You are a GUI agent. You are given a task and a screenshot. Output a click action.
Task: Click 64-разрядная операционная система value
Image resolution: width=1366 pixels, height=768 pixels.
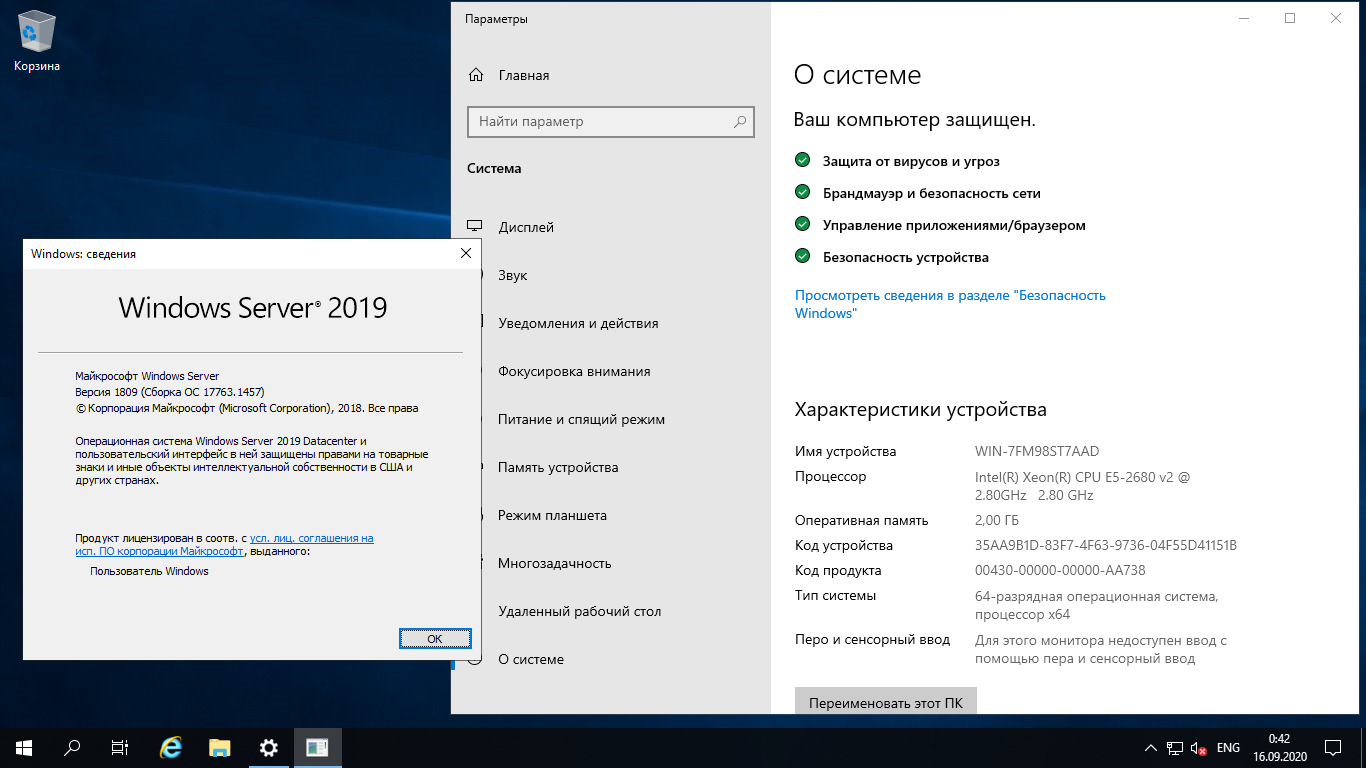1096,605
